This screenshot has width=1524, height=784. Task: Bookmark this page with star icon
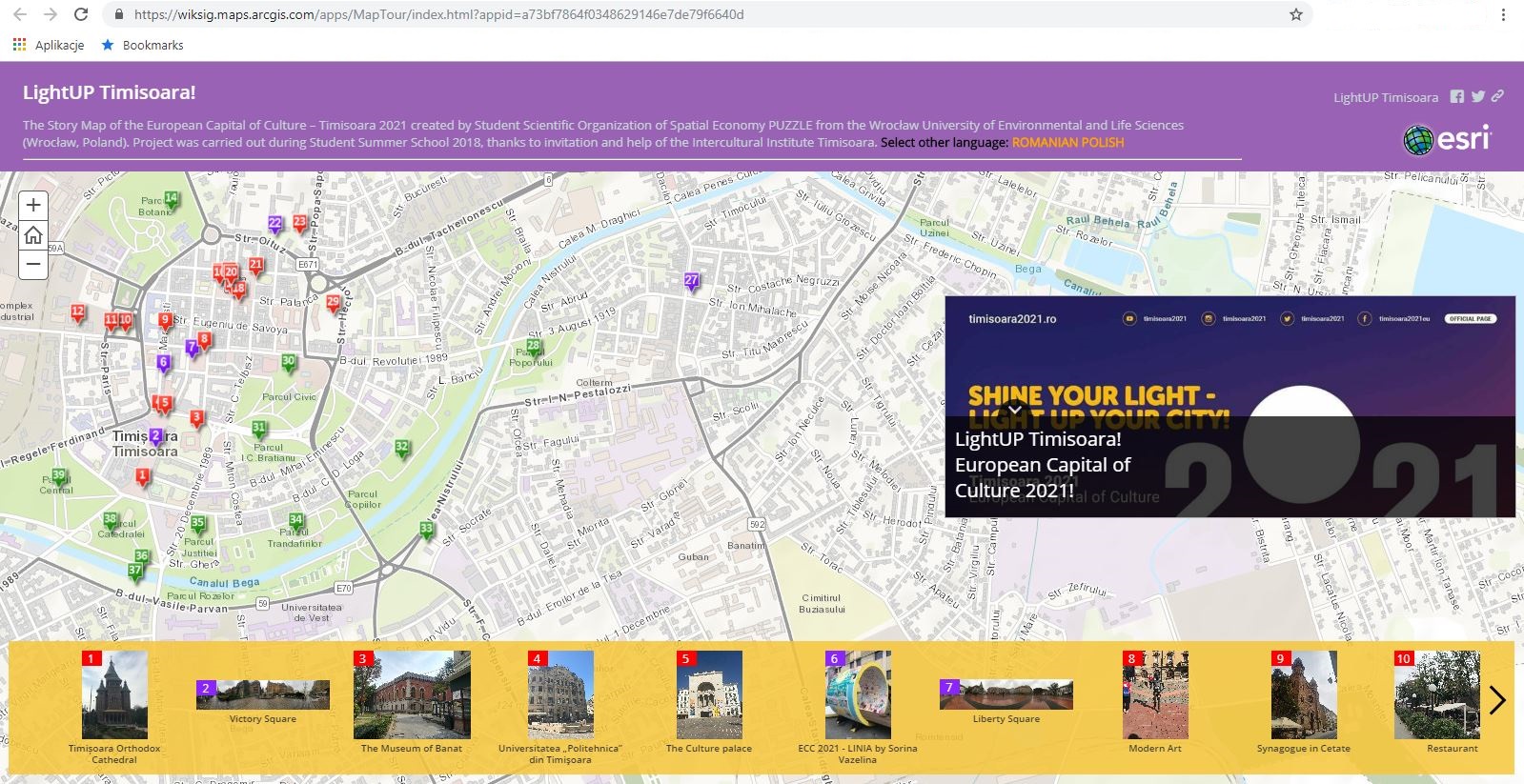tap(1296, 14)
